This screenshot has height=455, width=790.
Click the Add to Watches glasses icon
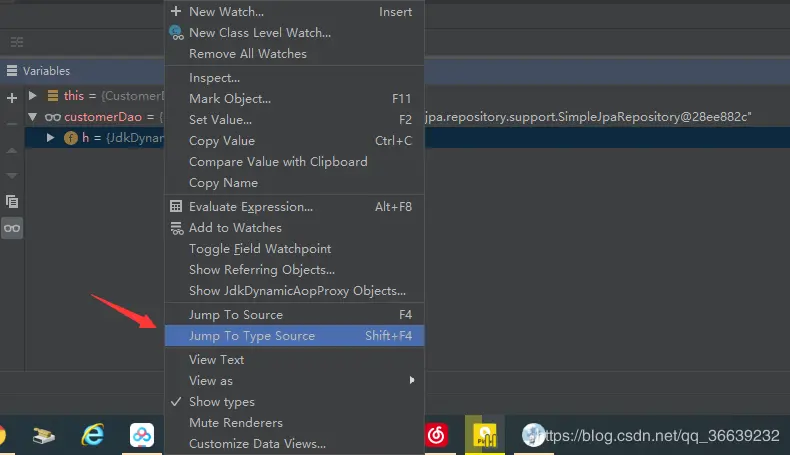tap(177, 228)
